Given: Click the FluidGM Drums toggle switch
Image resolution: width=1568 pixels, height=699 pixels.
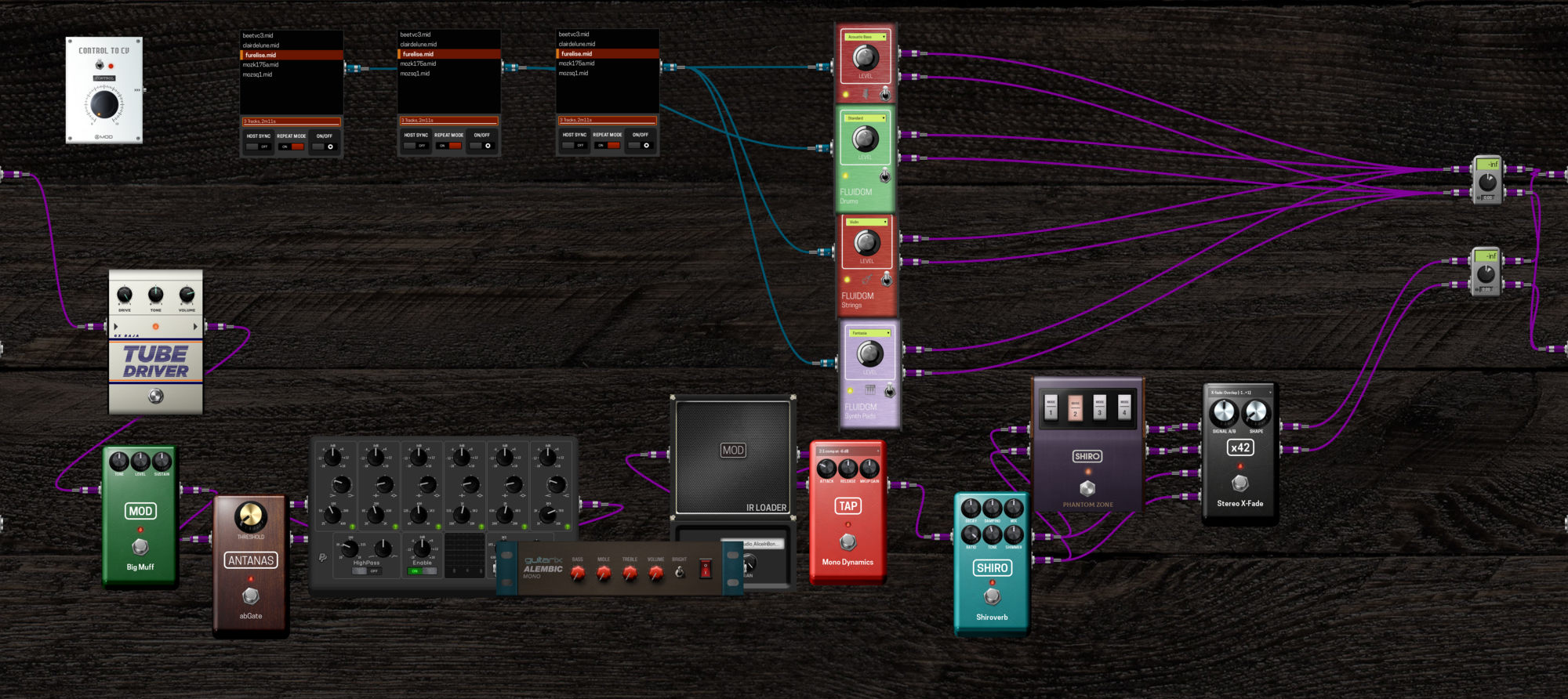Looking at the screenshot, I should 885,175.
